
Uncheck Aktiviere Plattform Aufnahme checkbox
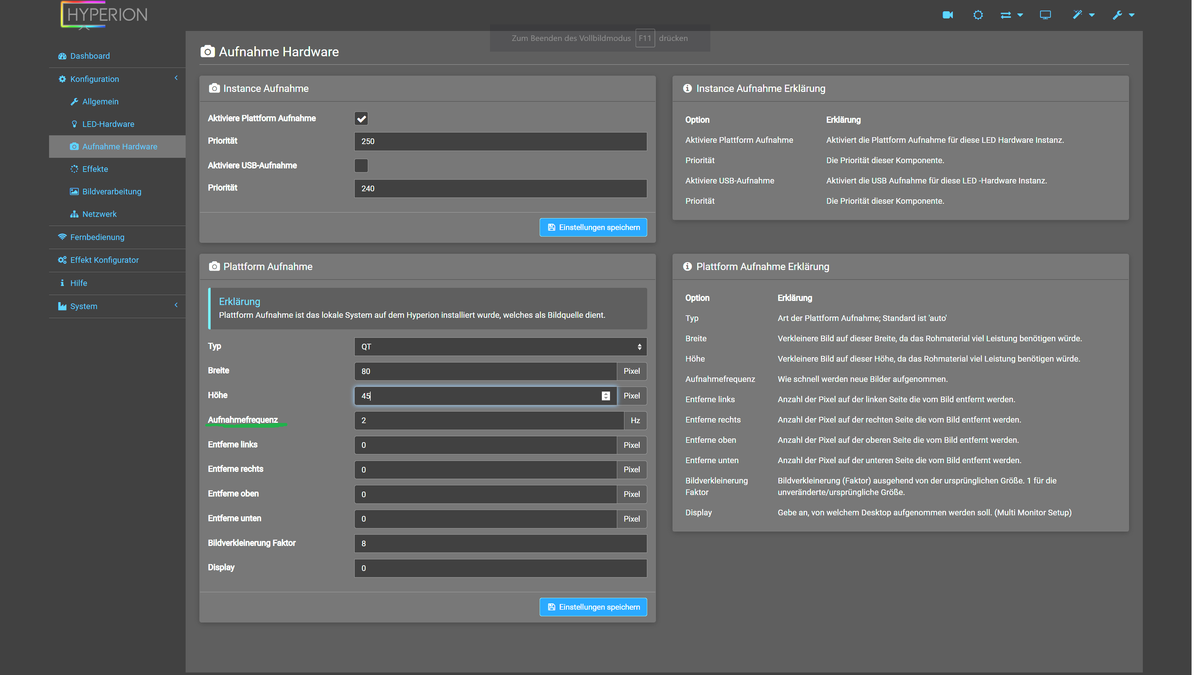(x=361, y=118)
